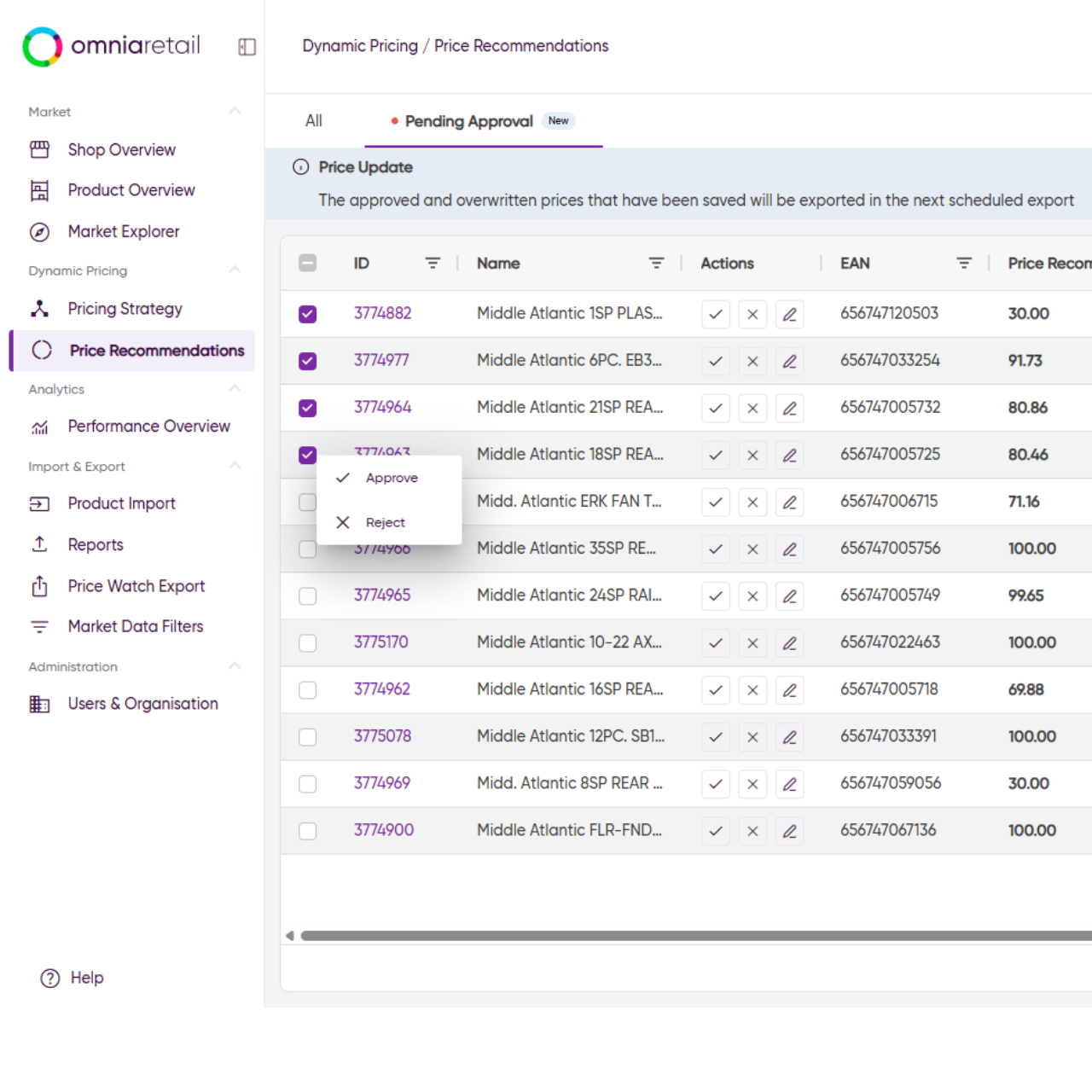
Task: Reject Middle Atlantic 35SP RE row
Action: [x=752, y=549]
